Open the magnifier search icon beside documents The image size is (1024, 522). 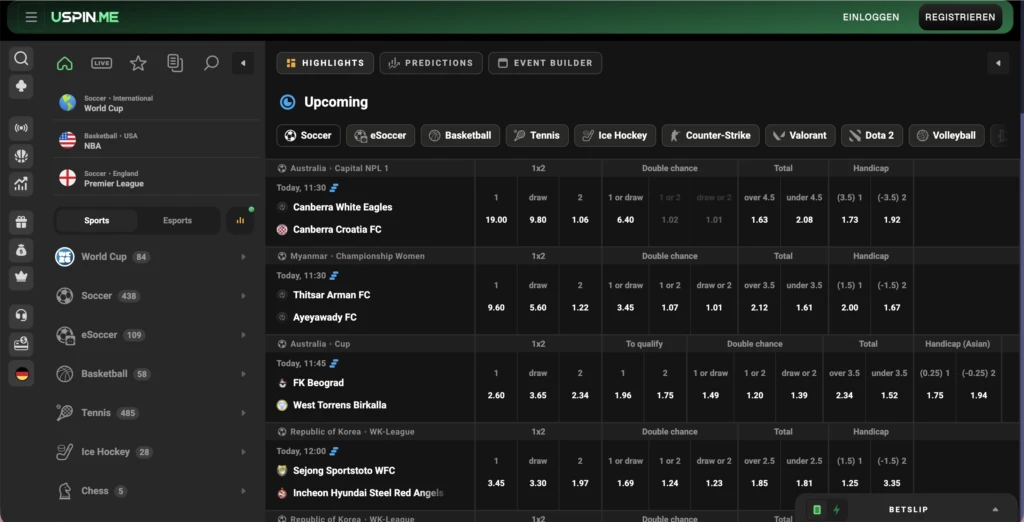tap(211, 63)
